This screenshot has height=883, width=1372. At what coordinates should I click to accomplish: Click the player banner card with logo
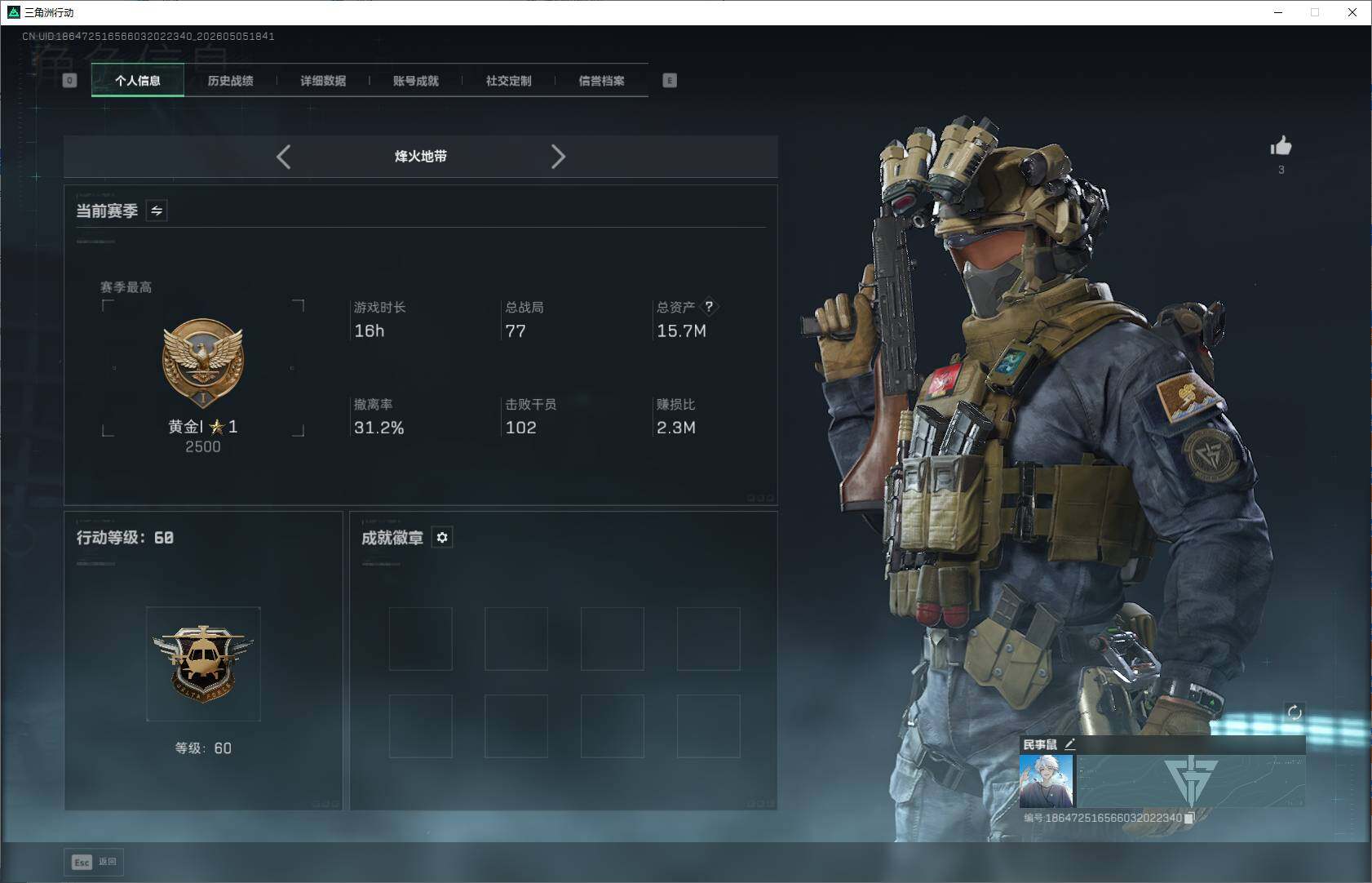coord(1191,781)
